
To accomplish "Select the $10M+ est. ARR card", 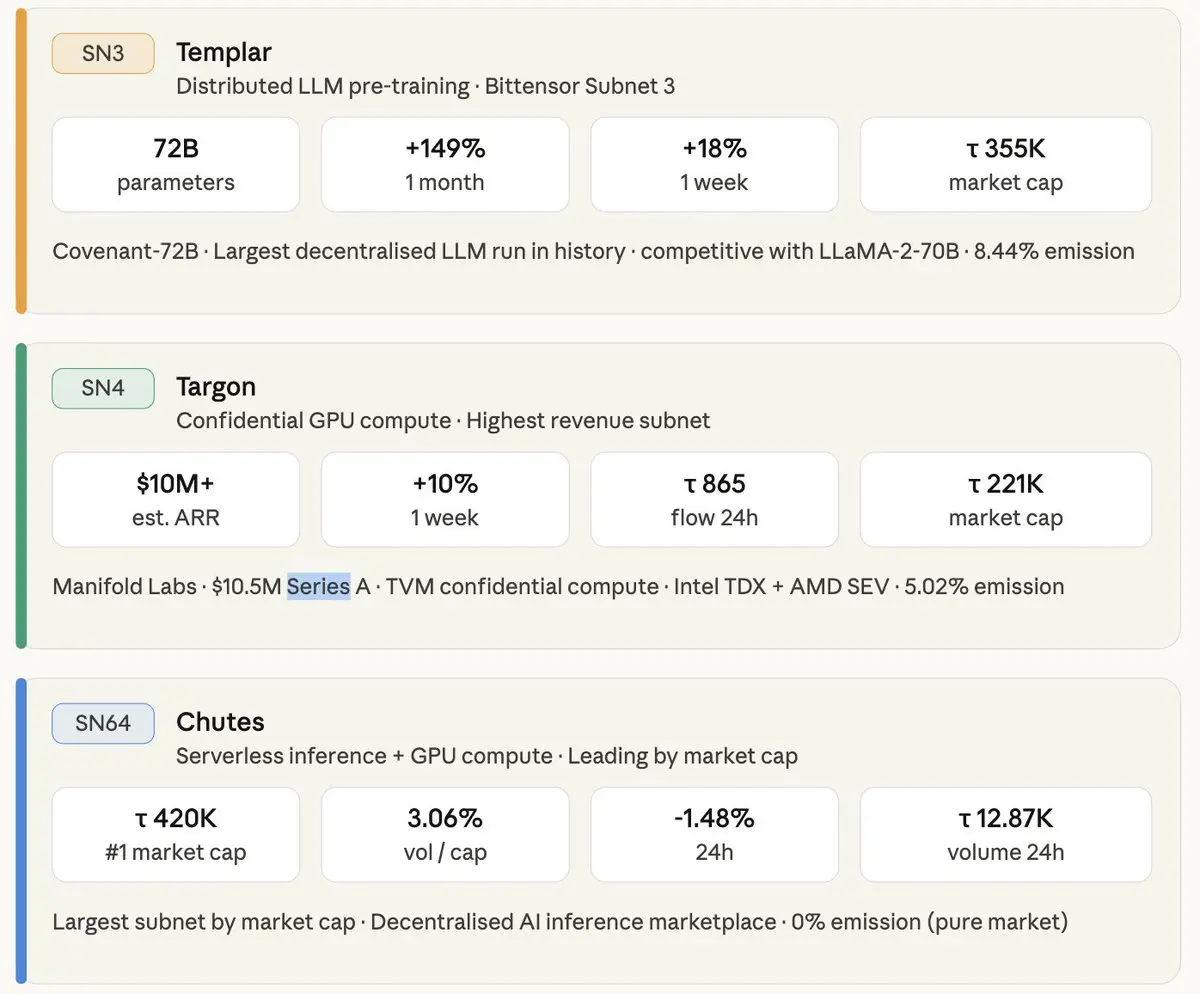I will click(x=176, y=500).
